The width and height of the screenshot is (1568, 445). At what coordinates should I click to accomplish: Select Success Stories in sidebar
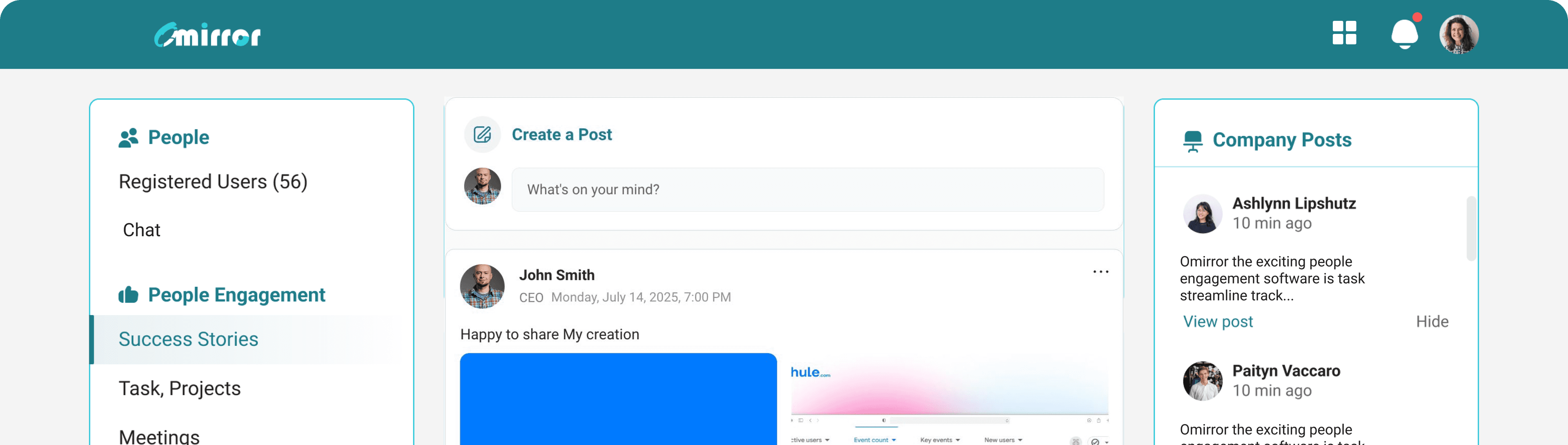click(189, 339)
